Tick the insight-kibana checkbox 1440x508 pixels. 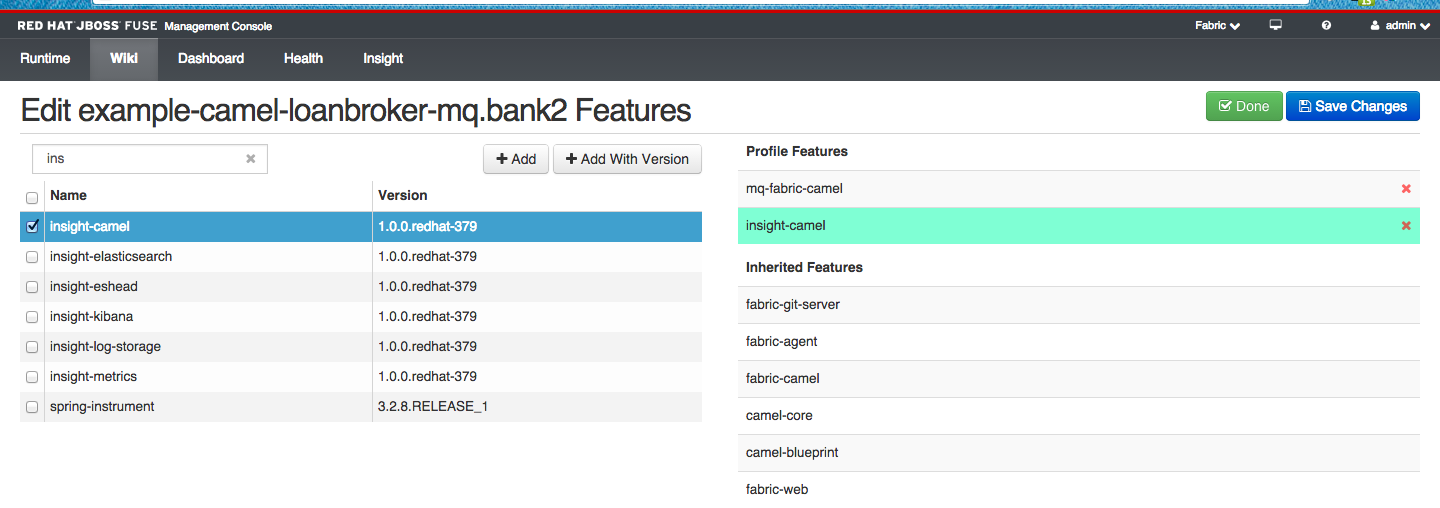[32, 317]
